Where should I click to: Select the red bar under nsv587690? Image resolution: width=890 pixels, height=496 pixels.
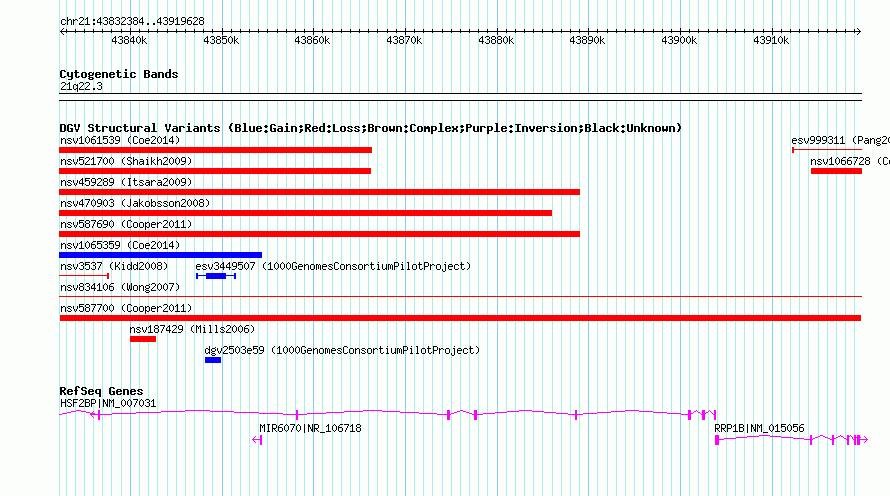coord(320,234)
